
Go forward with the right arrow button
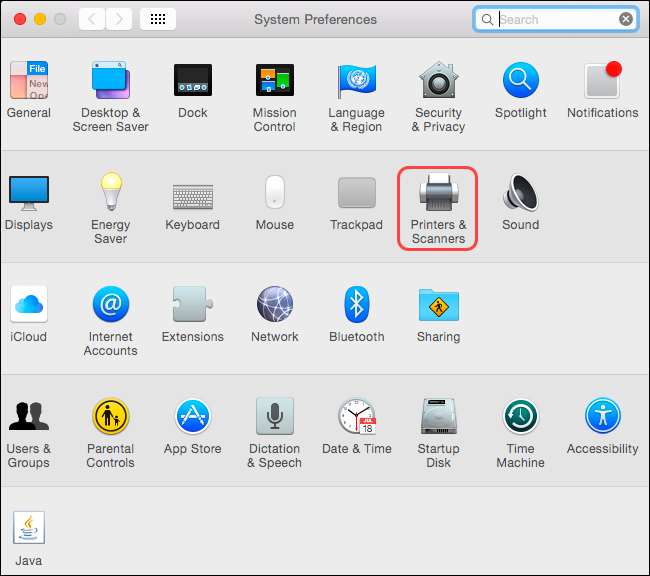click(x=119, y=19)
